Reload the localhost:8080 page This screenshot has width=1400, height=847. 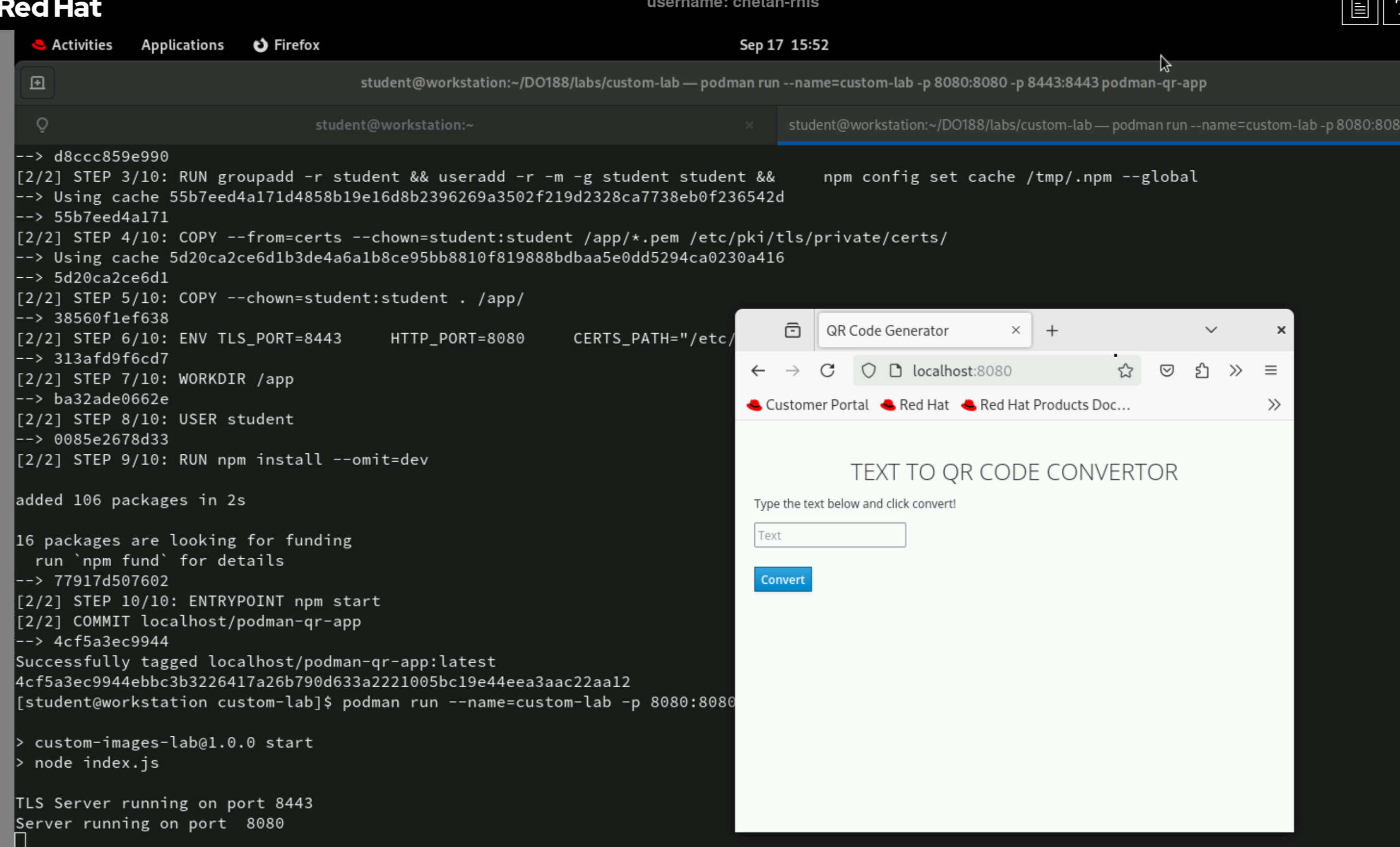(828, 371)
